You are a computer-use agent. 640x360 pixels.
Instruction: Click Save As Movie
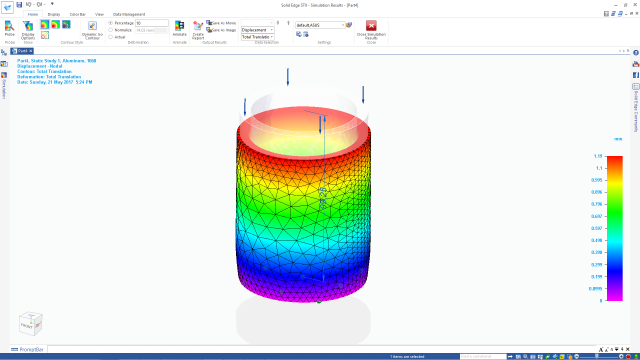pos(221,23)
